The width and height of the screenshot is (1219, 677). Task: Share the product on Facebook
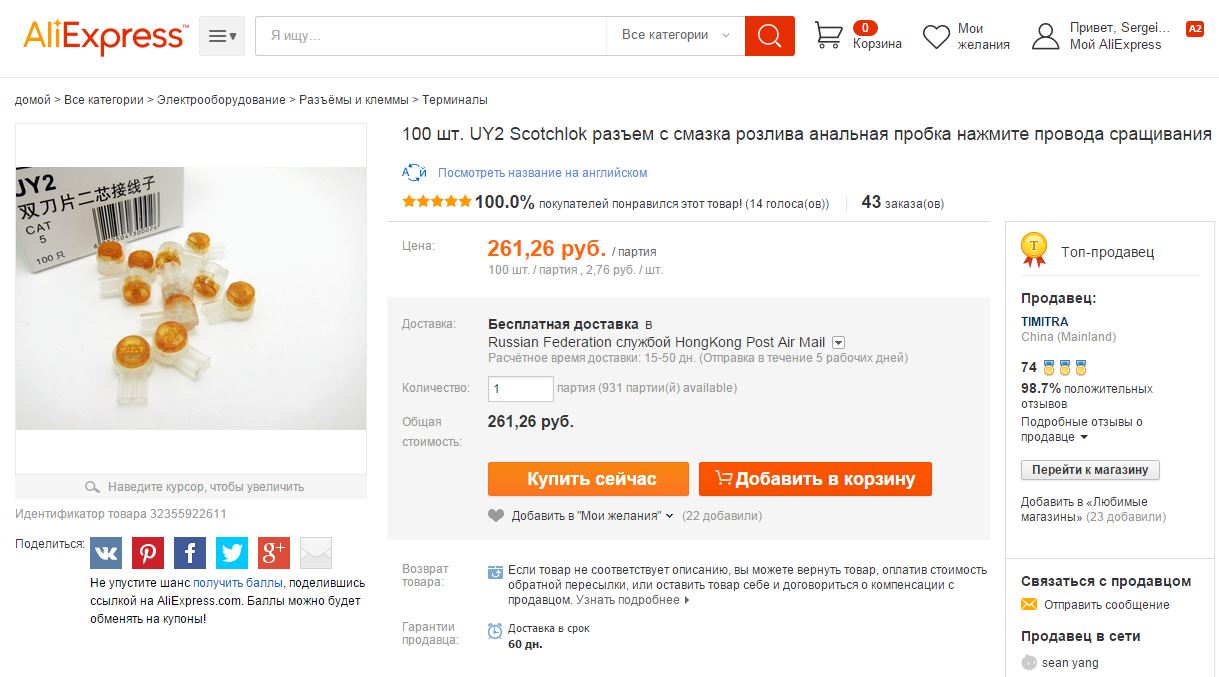click(x=190, y=553)
